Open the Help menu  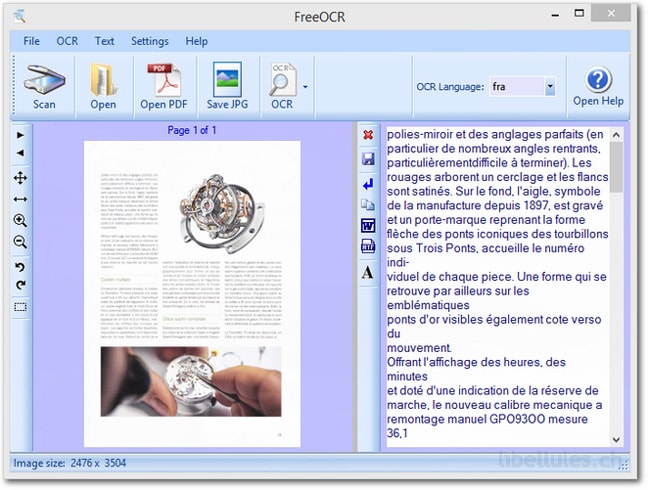coord(196,41)
